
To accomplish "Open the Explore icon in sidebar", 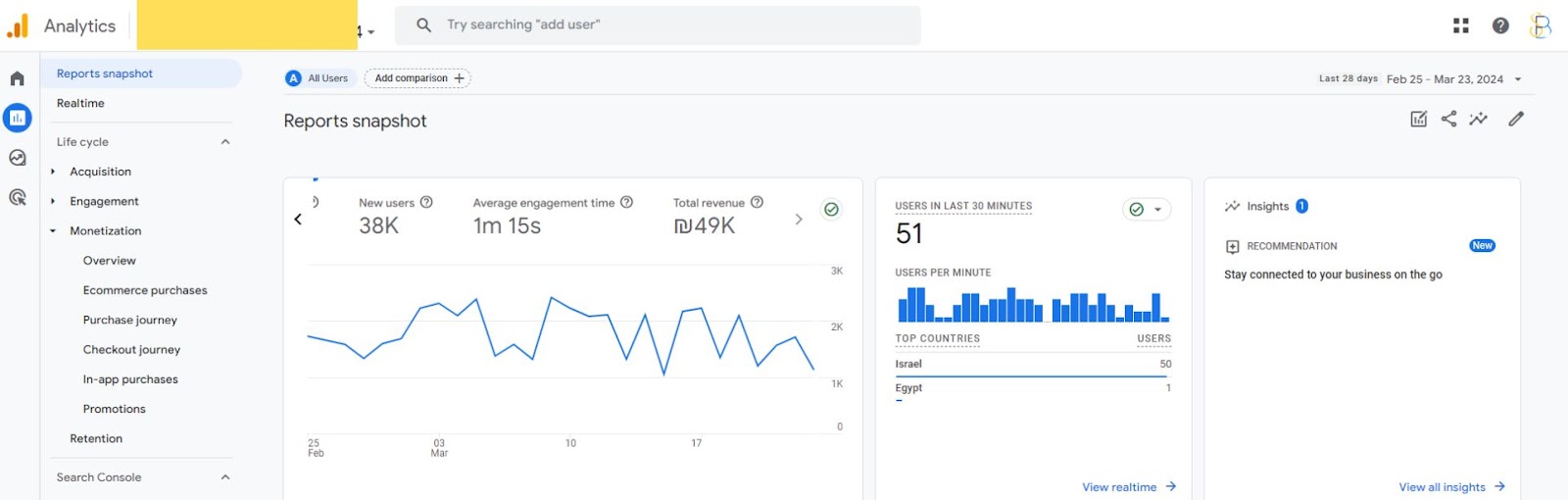I will pyautogui.click(x=17, y=158).
